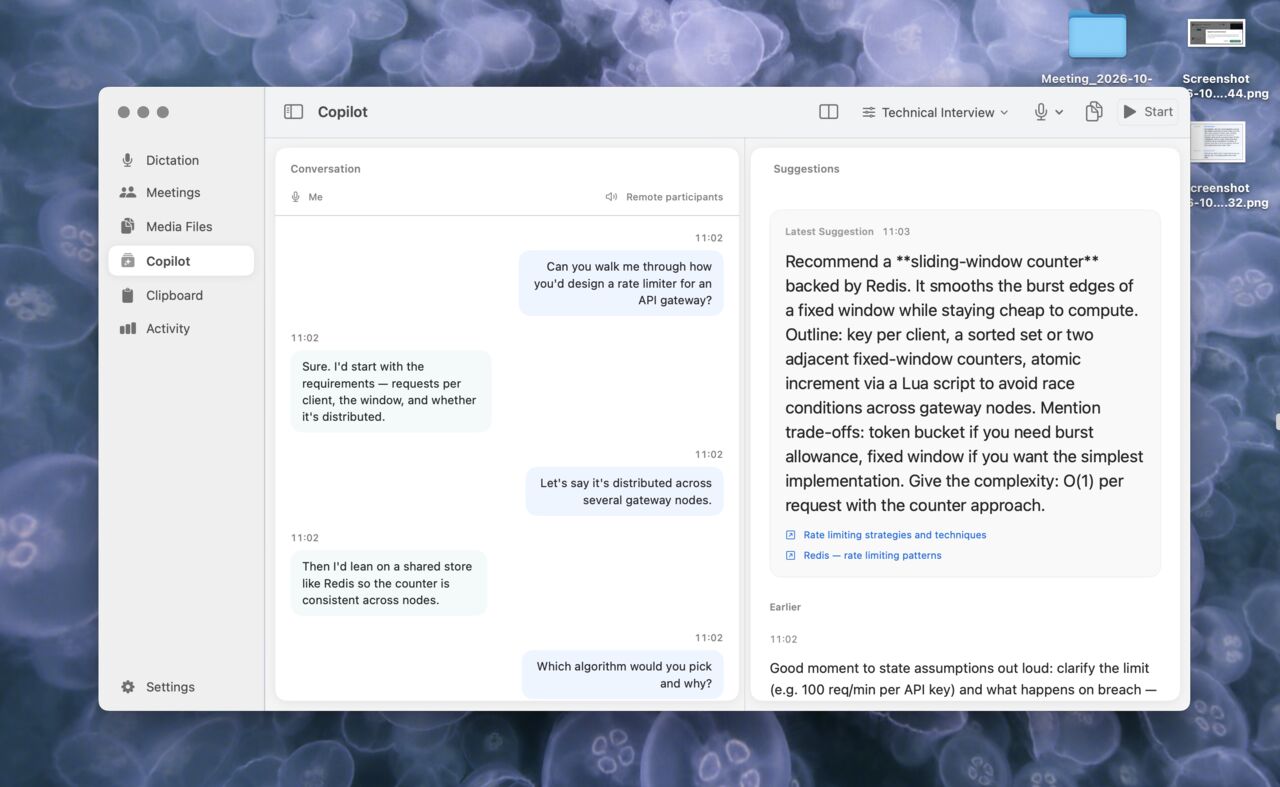
Task: Open Media Files in the sidebar
Action: tap(181, 226)
